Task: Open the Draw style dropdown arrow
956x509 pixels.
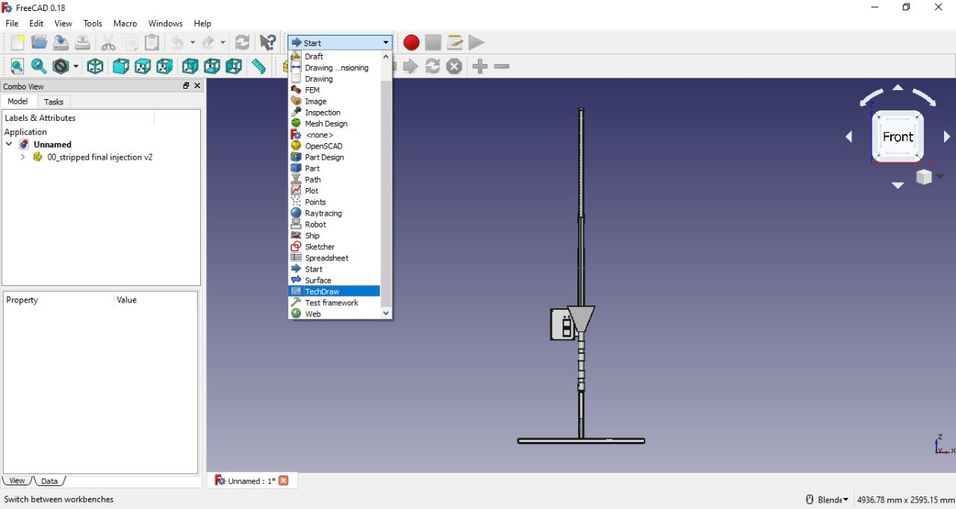Action: point(76,66)
